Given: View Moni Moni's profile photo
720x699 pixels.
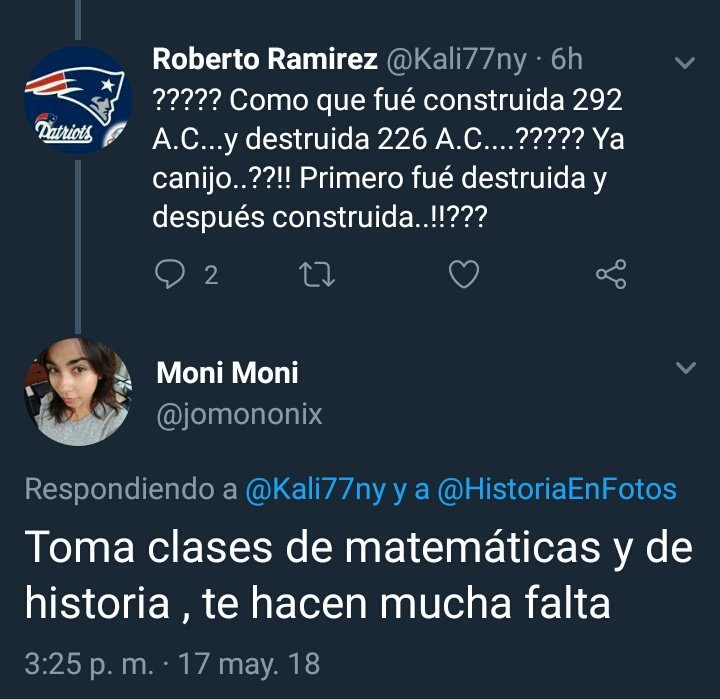Looking at the screenshot, I should 76,389.
